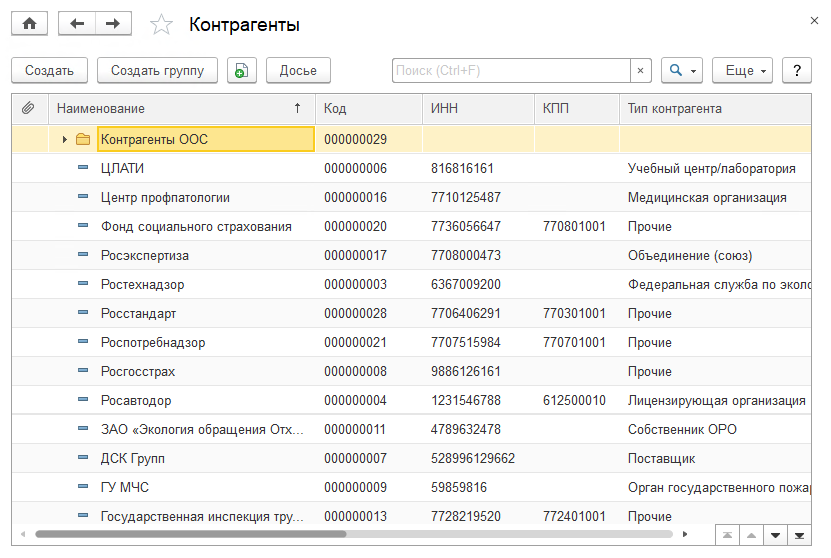Image resolution: width=831 pixels, height=558 pixels.
Task: Click into the Поиск search field
Action: pos(510,70)
